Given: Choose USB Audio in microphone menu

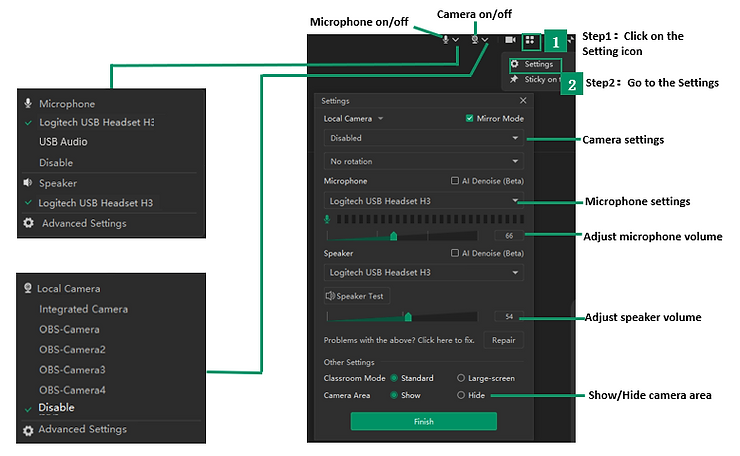Looking at the screenshot, I should [64, 142].
